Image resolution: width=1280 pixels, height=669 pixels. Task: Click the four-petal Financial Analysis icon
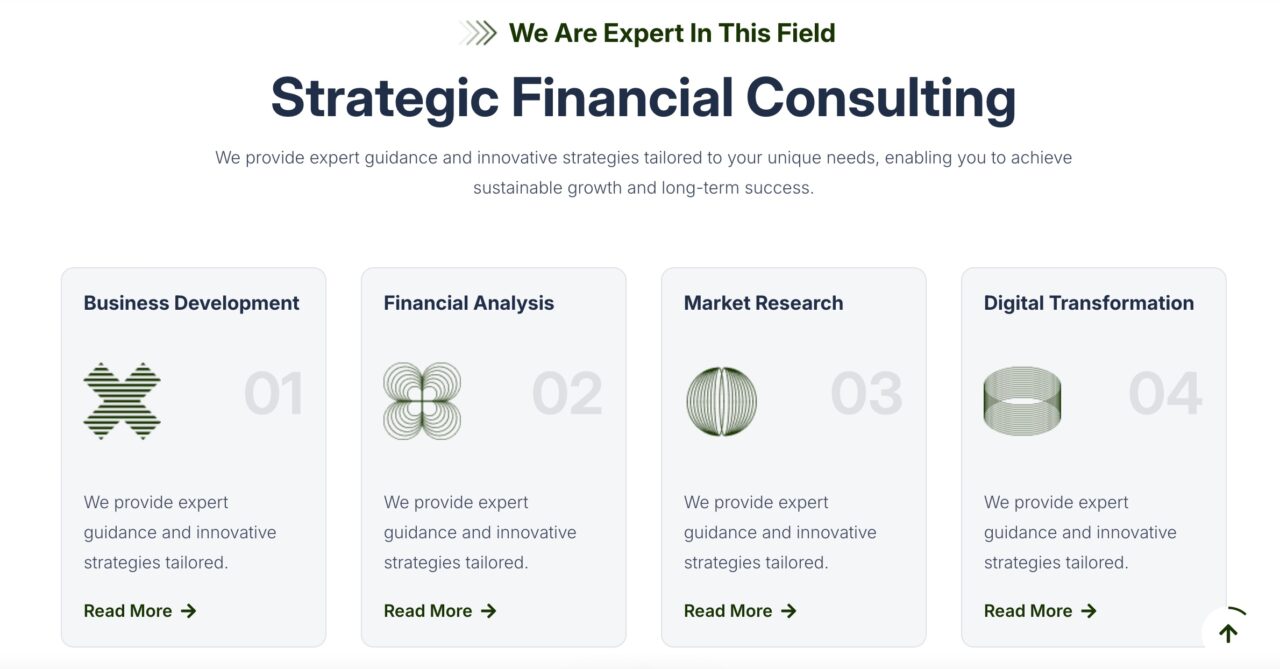point(422,401)
